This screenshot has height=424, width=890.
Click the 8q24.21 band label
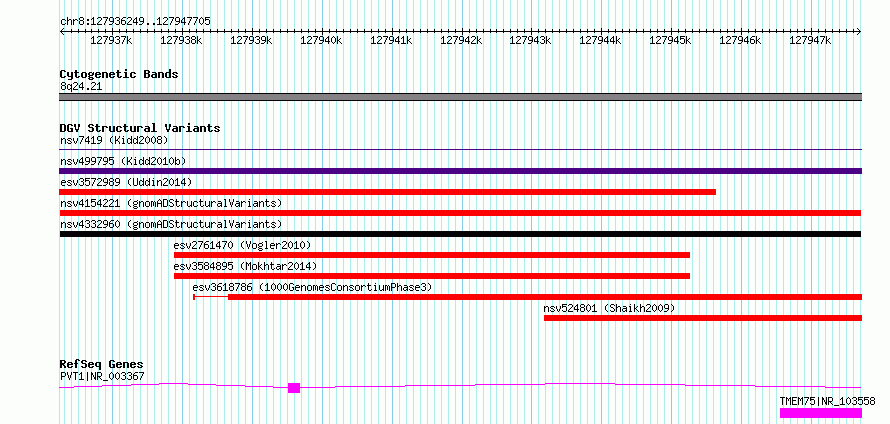(81, 87)
